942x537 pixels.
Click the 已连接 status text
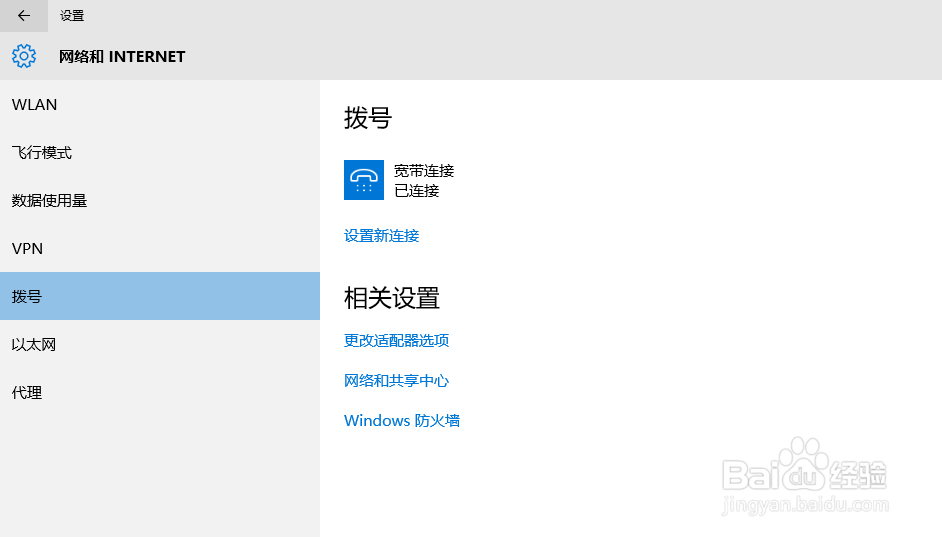pos(416,190)
